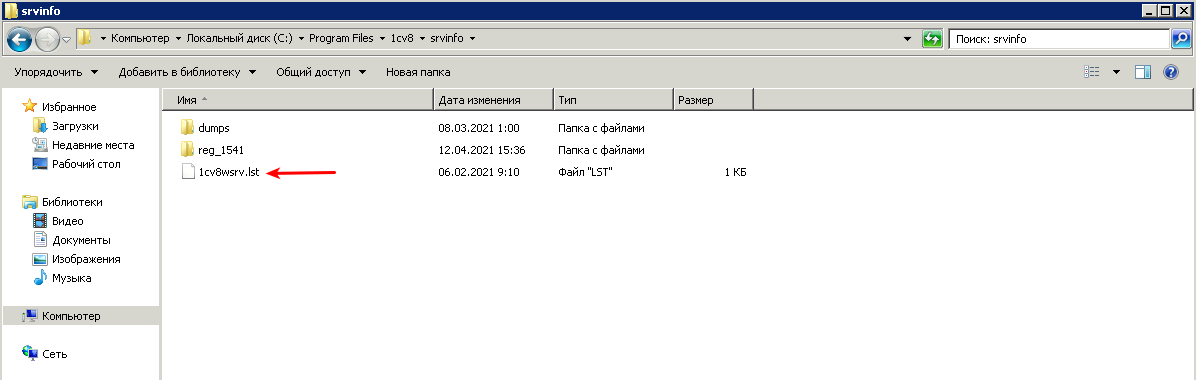Viewport: 1196px width, 380px height.
Task: Go forward with the Forward arrow button
Action: click(x=47, y=39)
